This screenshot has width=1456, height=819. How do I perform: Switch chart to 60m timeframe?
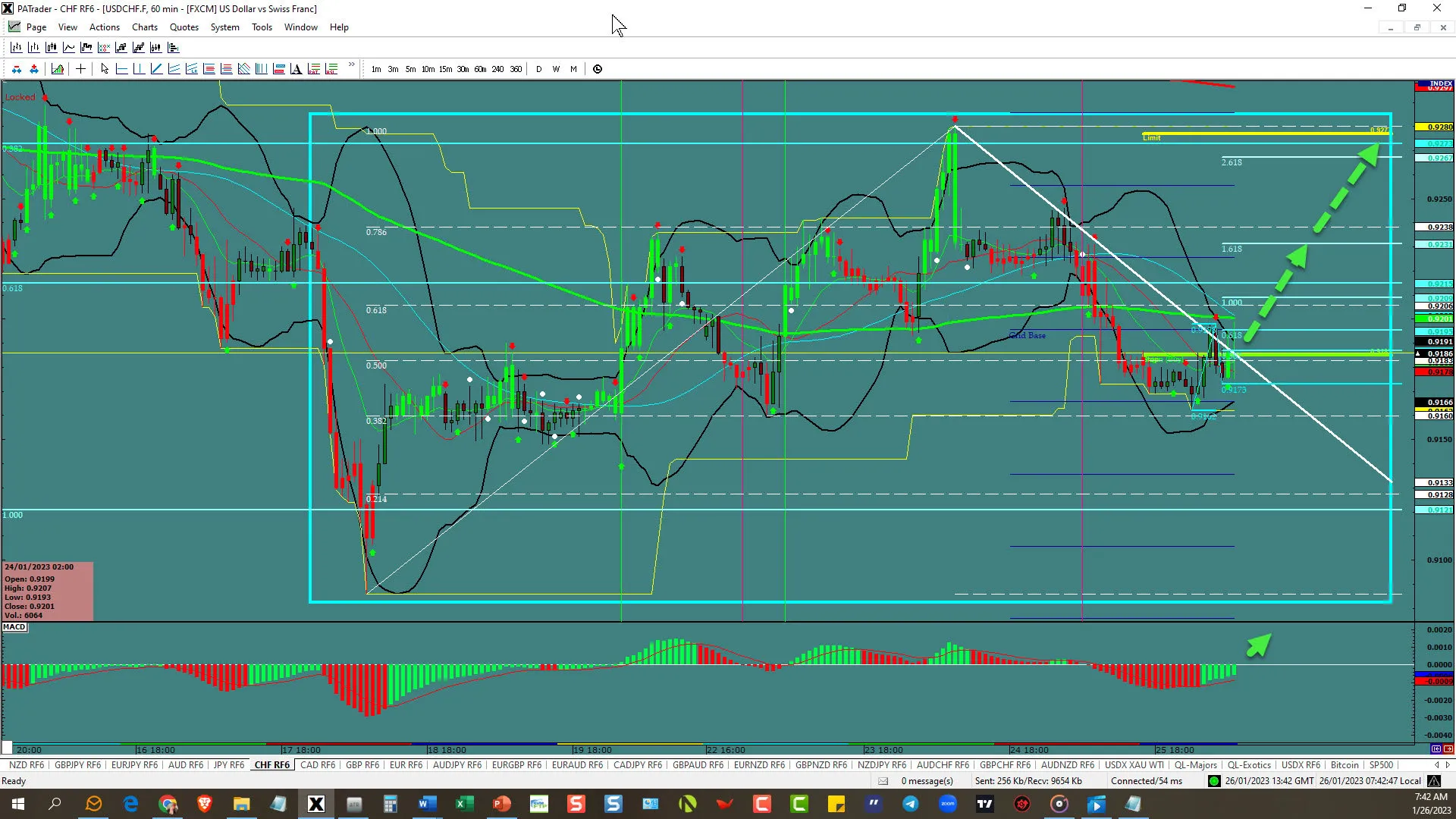click(480, 69)
